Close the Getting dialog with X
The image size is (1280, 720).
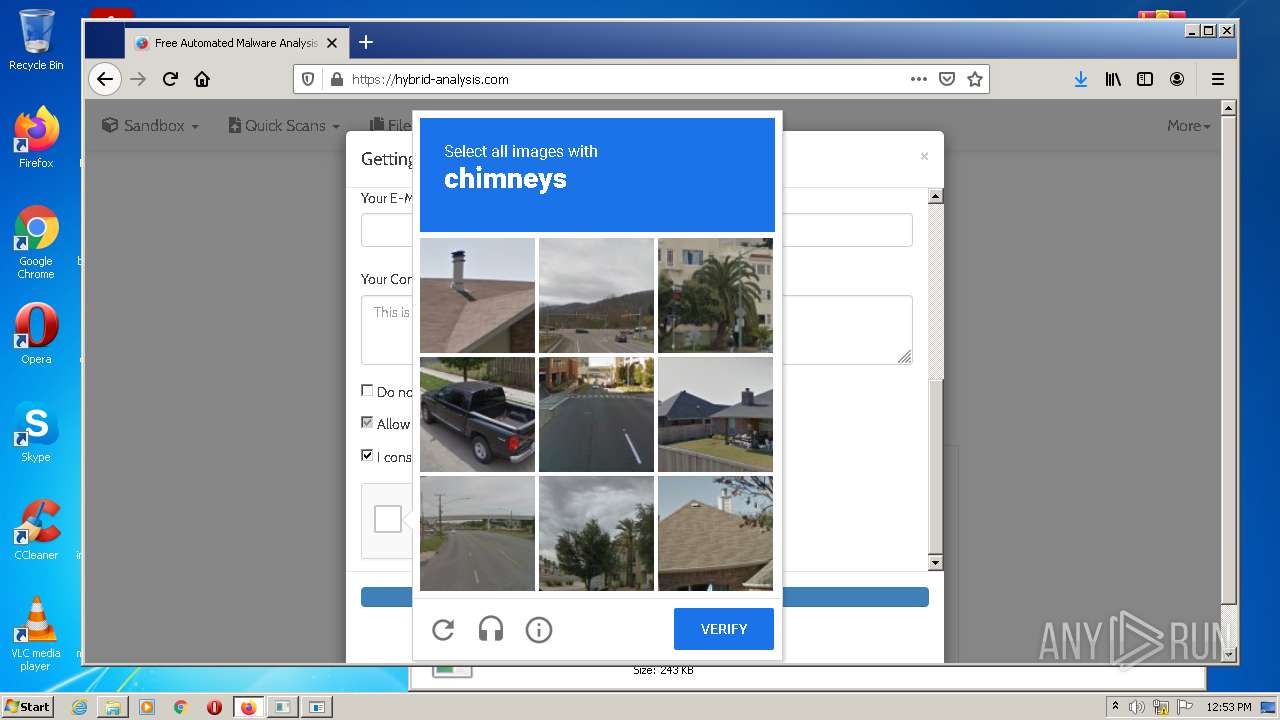click(x=924, y=156)
